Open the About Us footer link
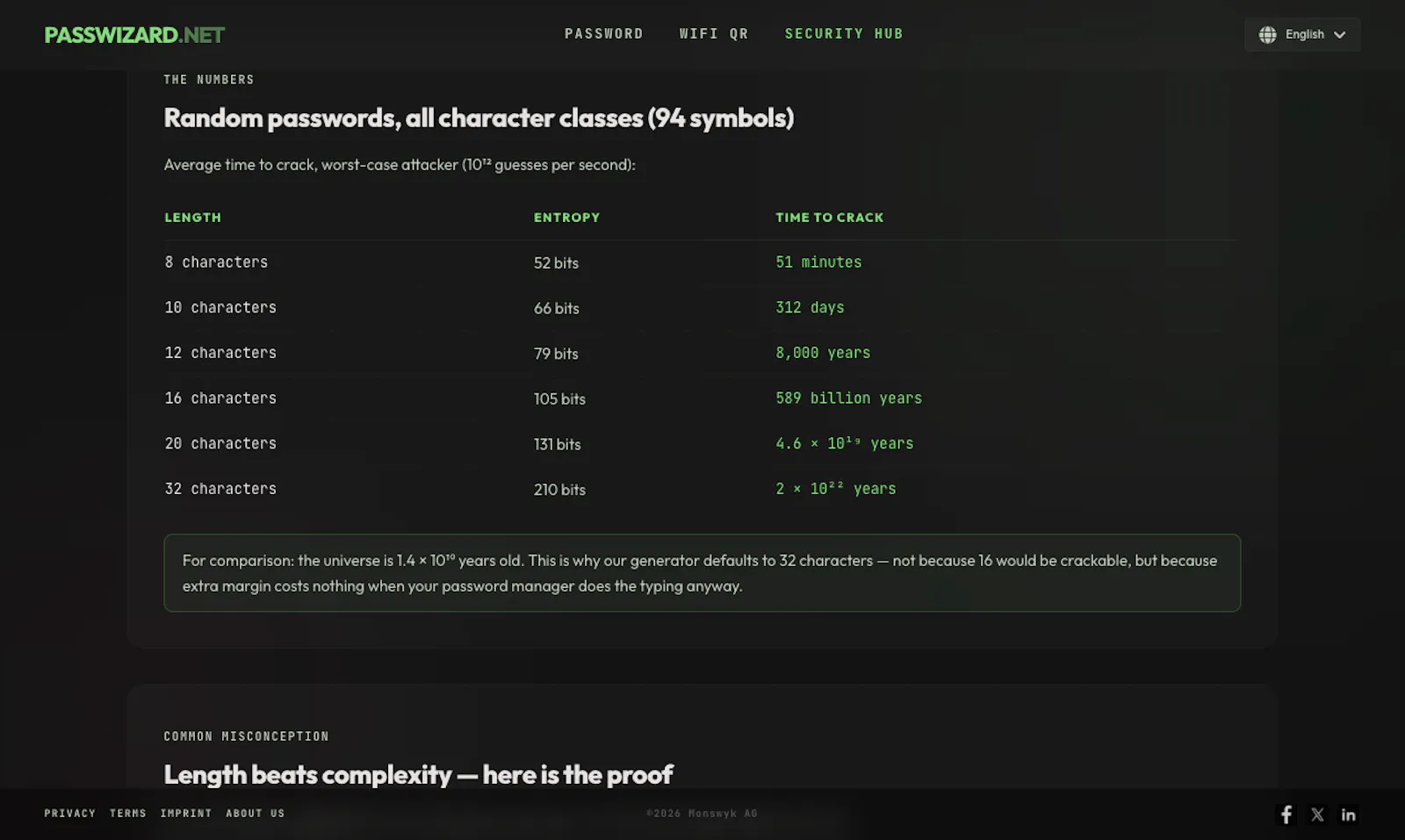This screenshot has width=1405, height=840. 255,814
